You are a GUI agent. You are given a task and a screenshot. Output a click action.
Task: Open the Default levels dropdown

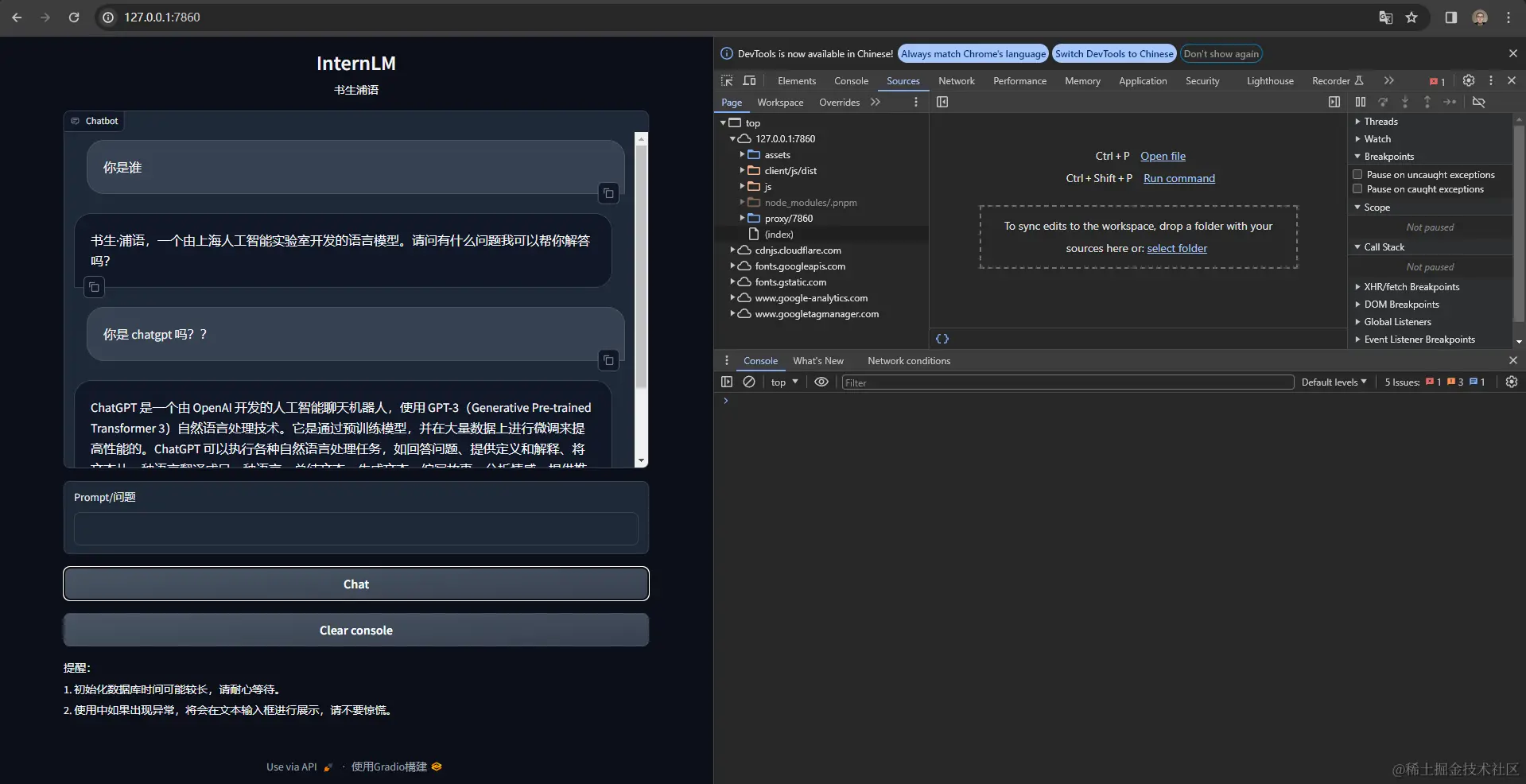tap(1334, 382)
